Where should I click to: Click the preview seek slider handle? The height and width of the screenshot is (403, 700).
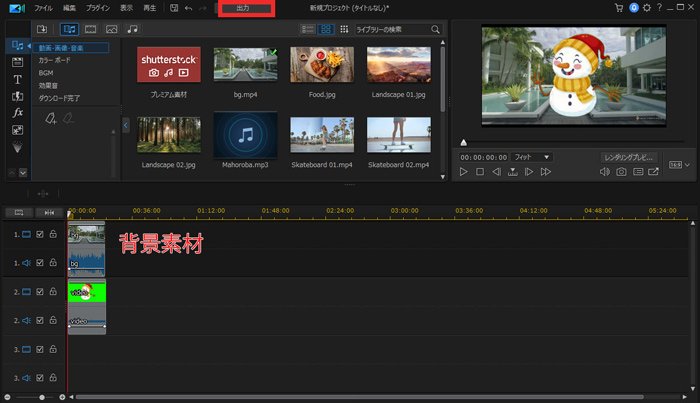pyautogui.click(x=463, y=142)
